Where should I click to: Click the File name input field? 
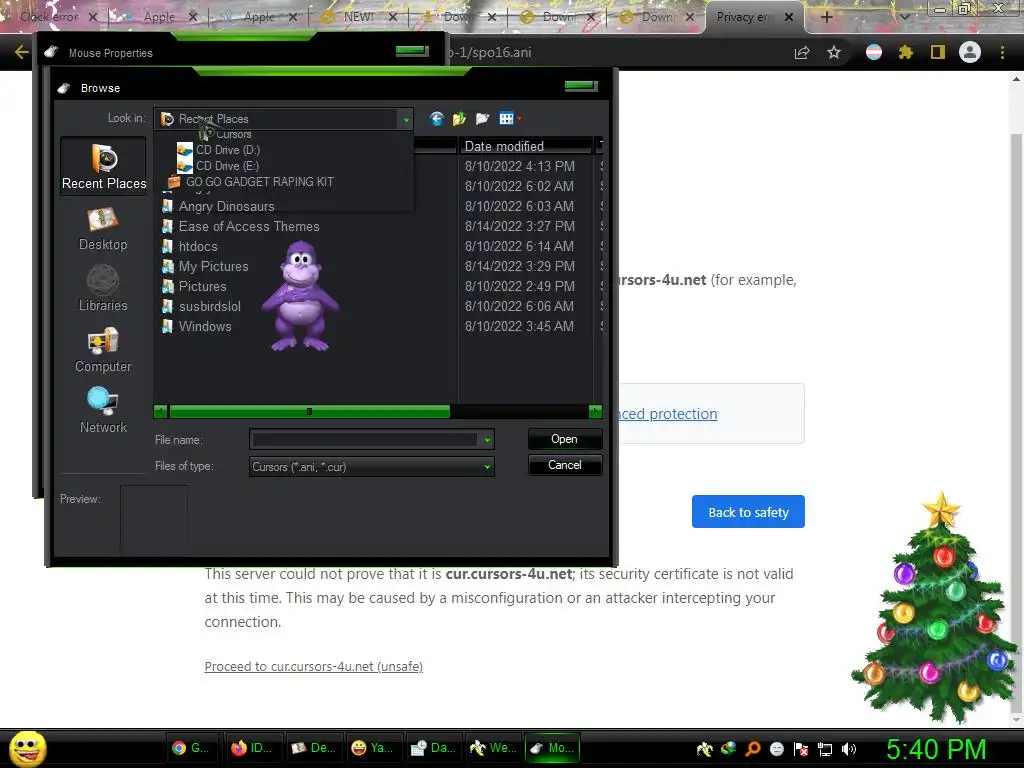(366, 440)
